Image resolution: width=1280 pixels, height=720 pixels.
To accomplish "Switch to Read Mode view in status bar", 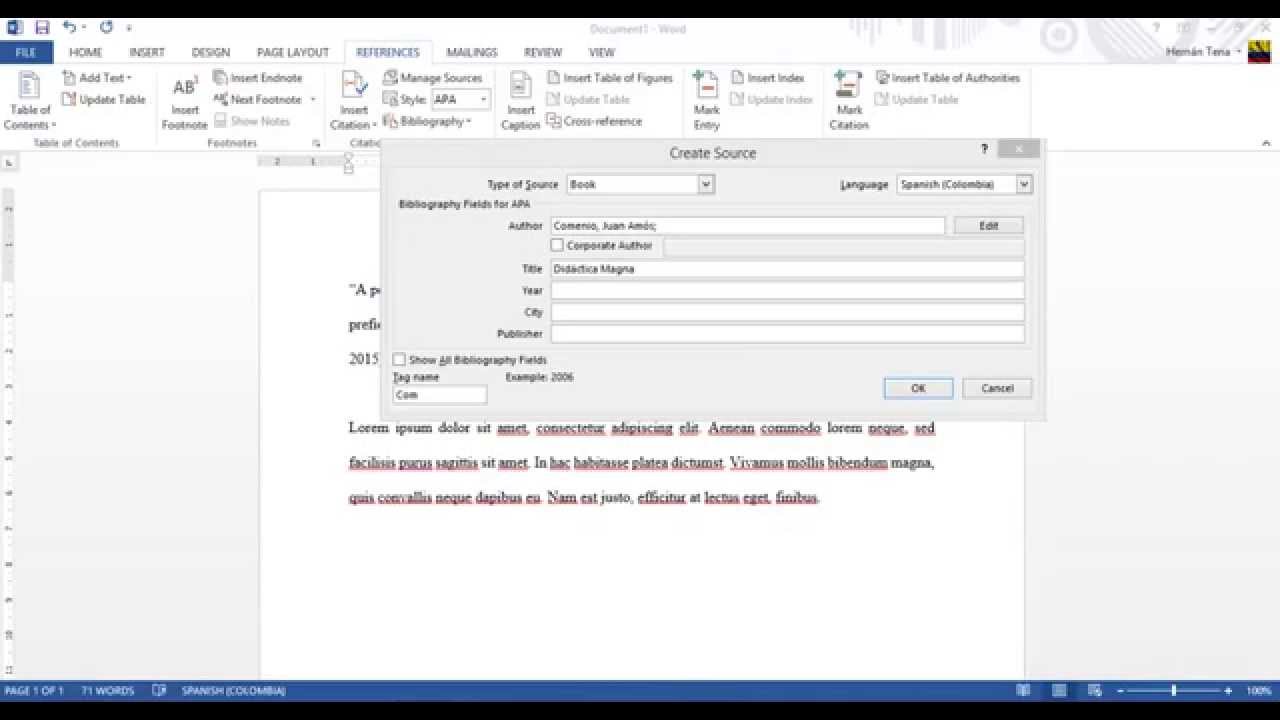I will [1023, 690].
